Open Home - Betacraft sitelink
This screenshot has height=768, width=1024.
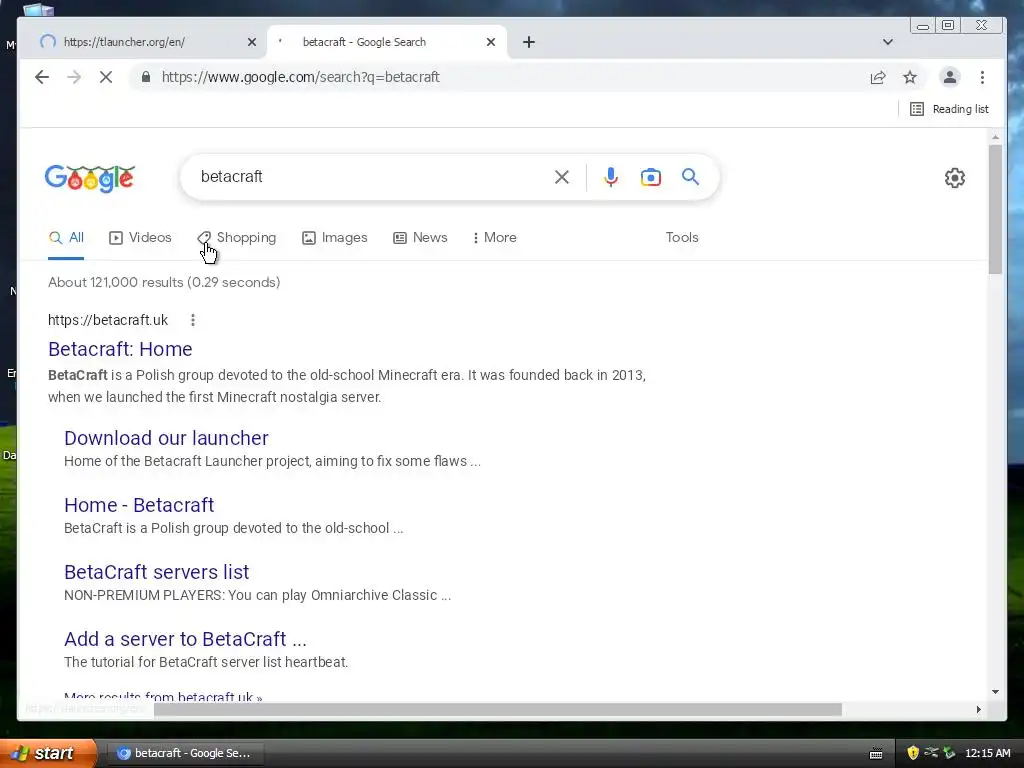(x=139, y=505)
